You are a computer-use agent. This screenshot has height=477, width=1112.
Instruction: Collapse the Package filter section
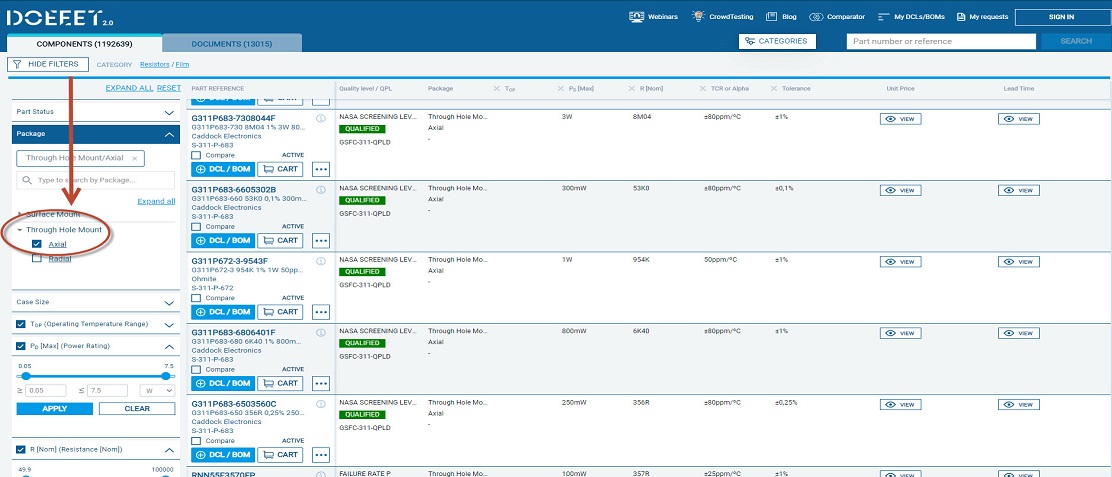point(169,134)
